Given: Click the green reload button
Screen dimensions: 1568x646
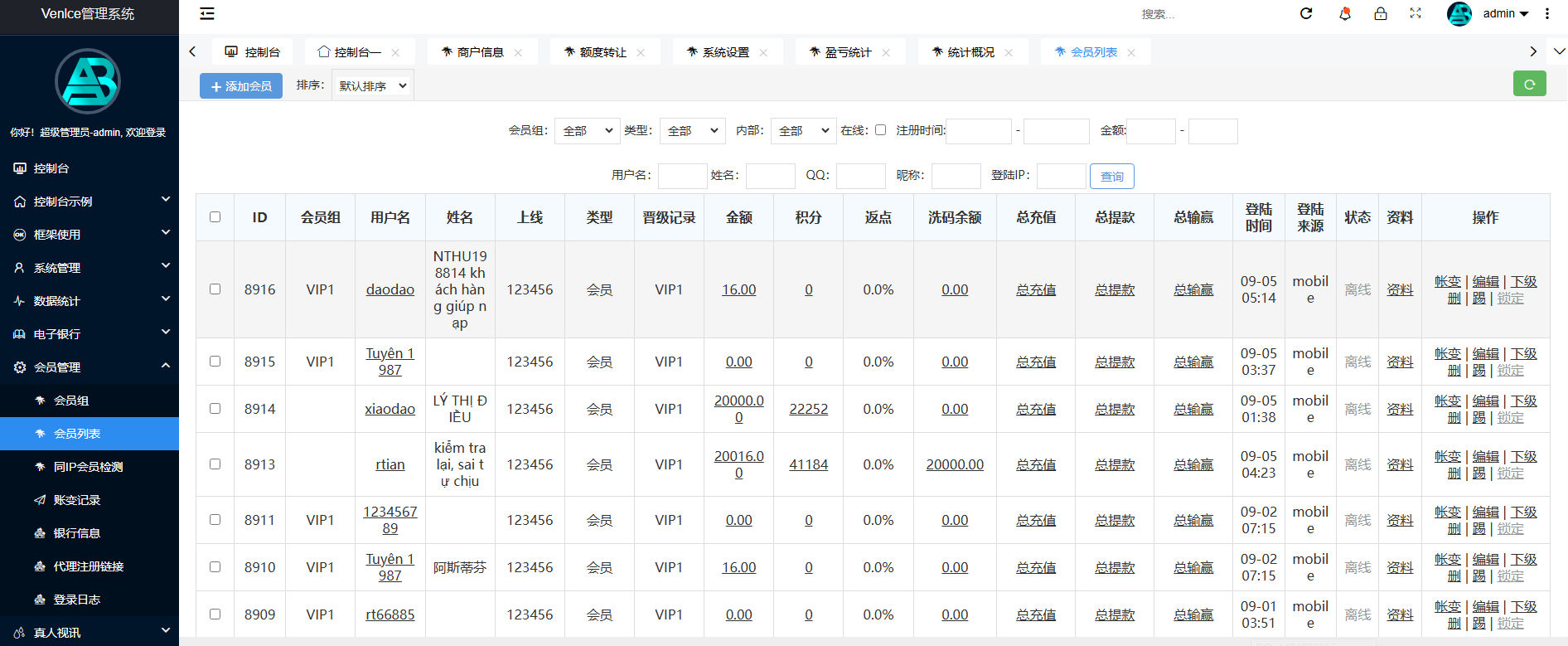Looking at the screenshot, I should point(1529,84).
